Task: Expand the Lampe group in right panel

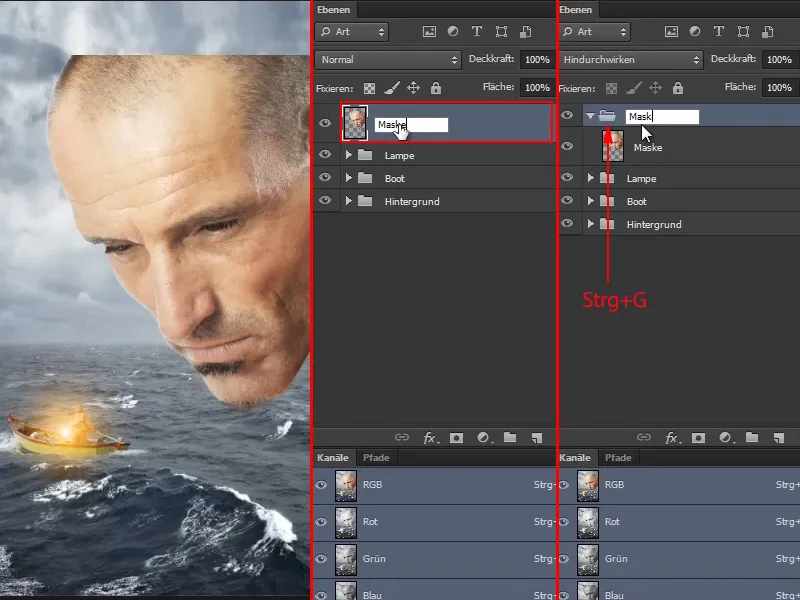Action: click(x=591, y=178)
